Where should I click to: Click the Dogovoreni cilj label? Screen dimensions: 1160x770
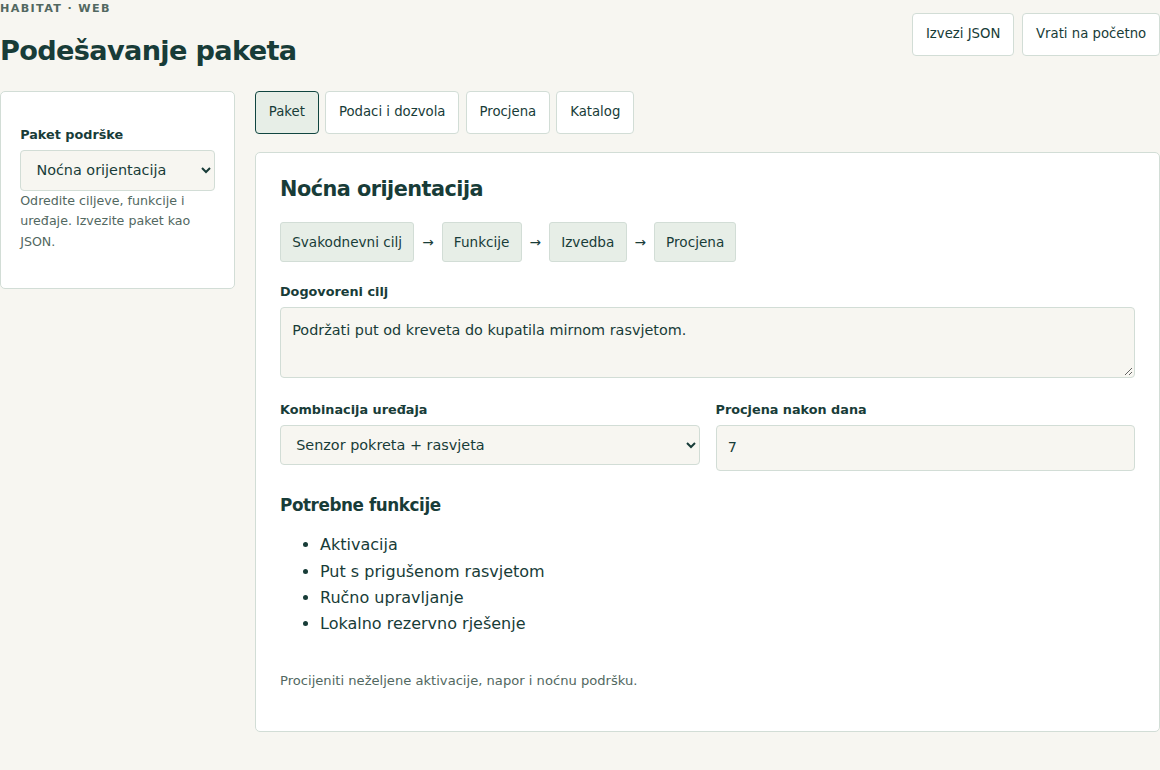click(x=334, y=291)
